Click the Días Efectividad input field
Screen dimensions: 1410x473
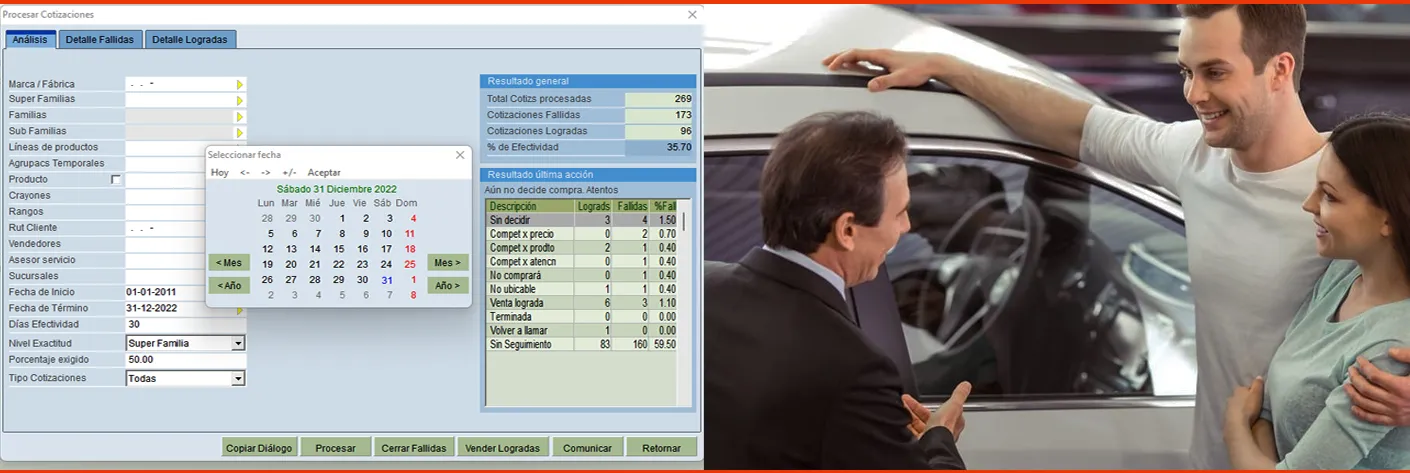pyautogui.click(x=185, y=325)
